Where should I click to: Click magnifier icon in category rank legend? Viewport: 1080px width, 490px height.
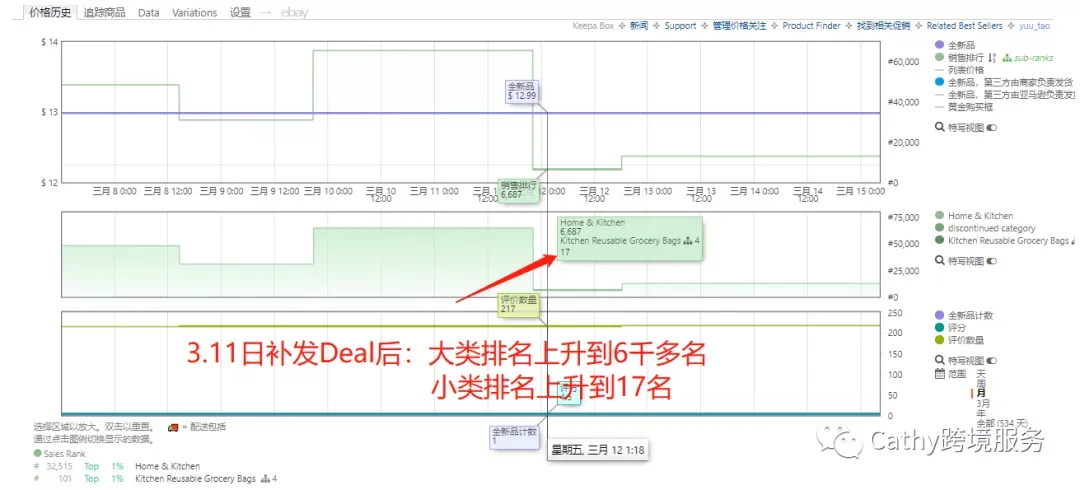pos(939,261)
